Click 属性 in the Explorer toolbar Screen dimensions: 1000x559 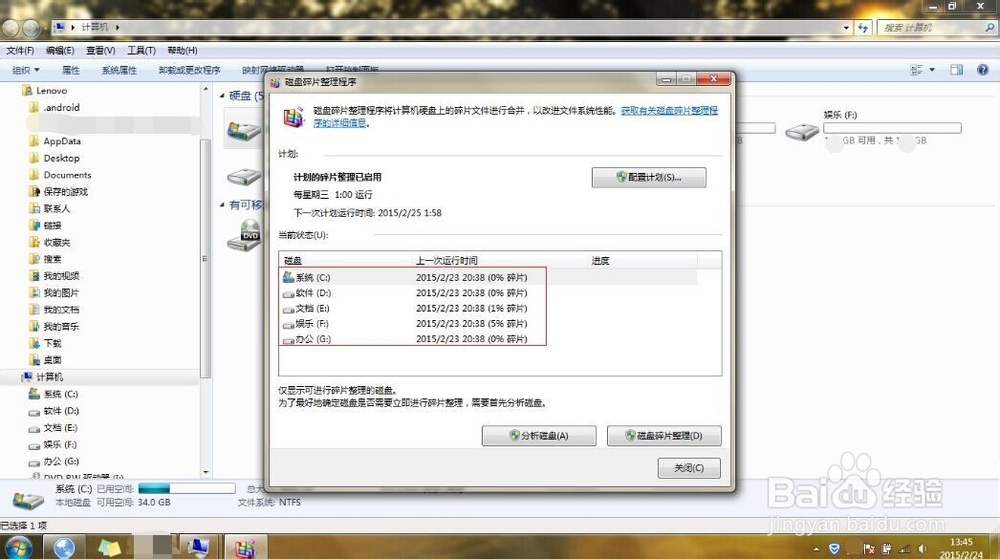pos(71,70)
